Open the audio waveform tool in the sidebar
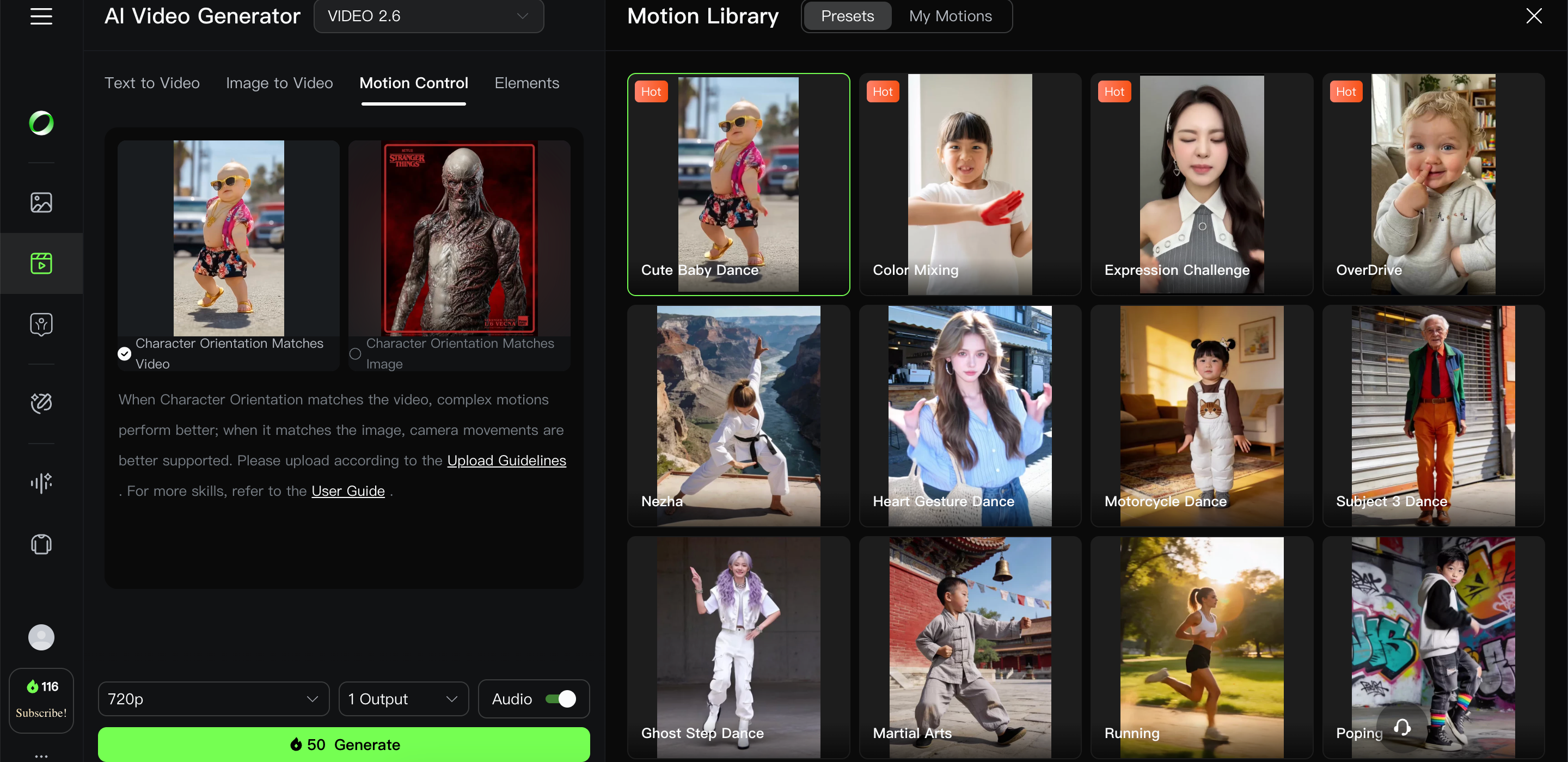This screenshot has height=762, width=1568. tap(41, 483)
